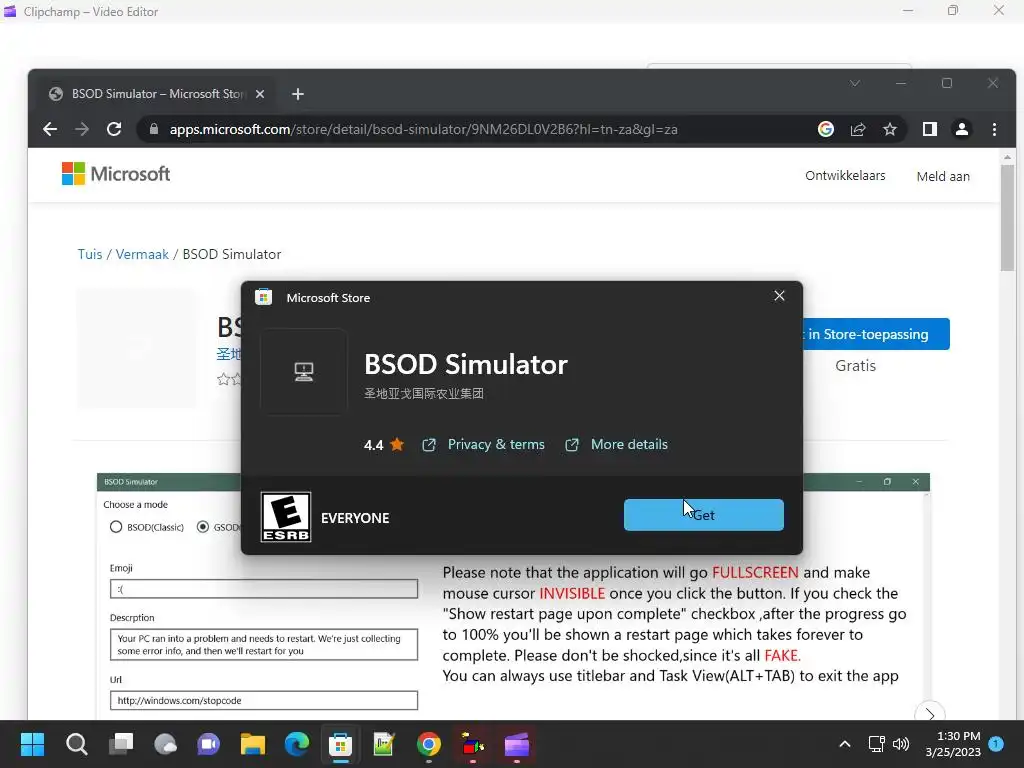Open the Ontwikkelaars menu item
Image resolution: width=1024 pixels, height=768 pixels.
(x=845, y=176)
